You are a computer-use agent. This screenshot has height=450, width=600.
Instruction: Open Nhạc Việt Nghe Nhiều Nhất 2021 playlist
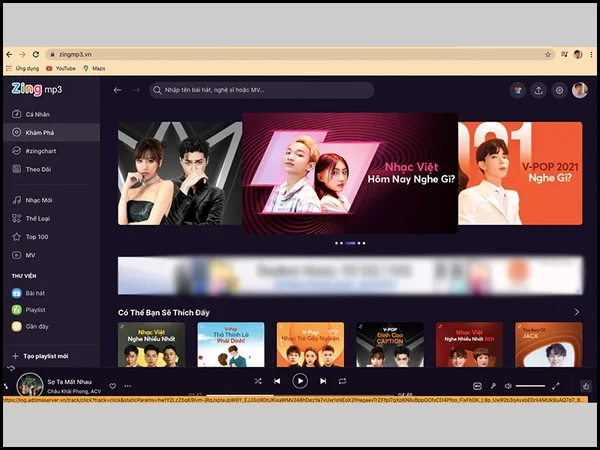(470, 345)
